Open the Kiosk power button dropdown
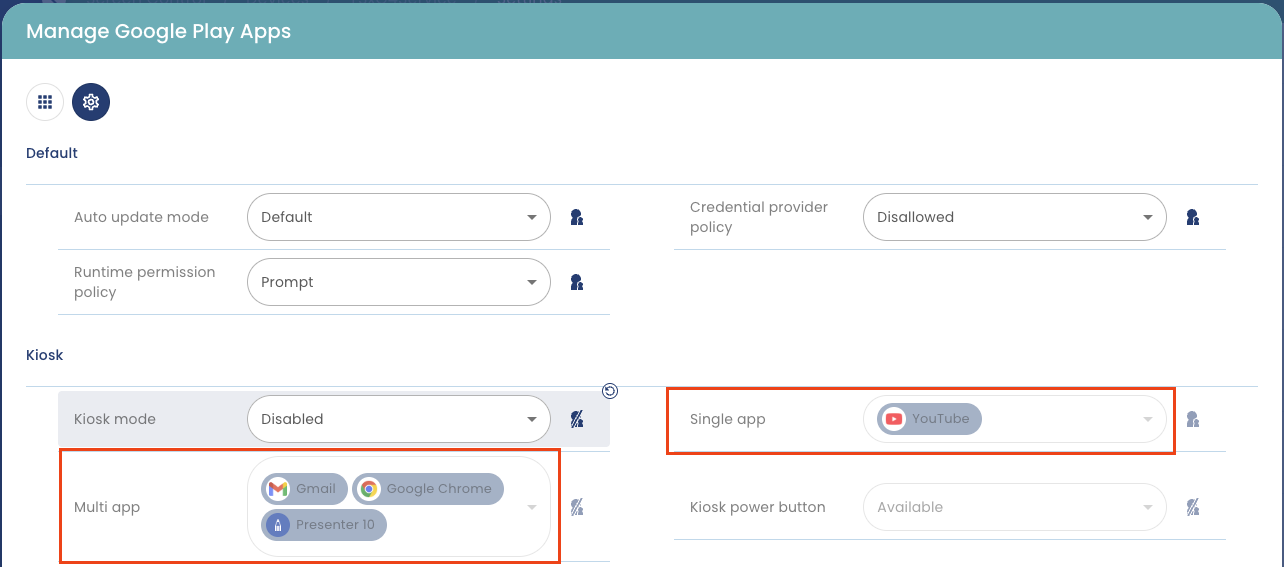 pos(1014,507)
